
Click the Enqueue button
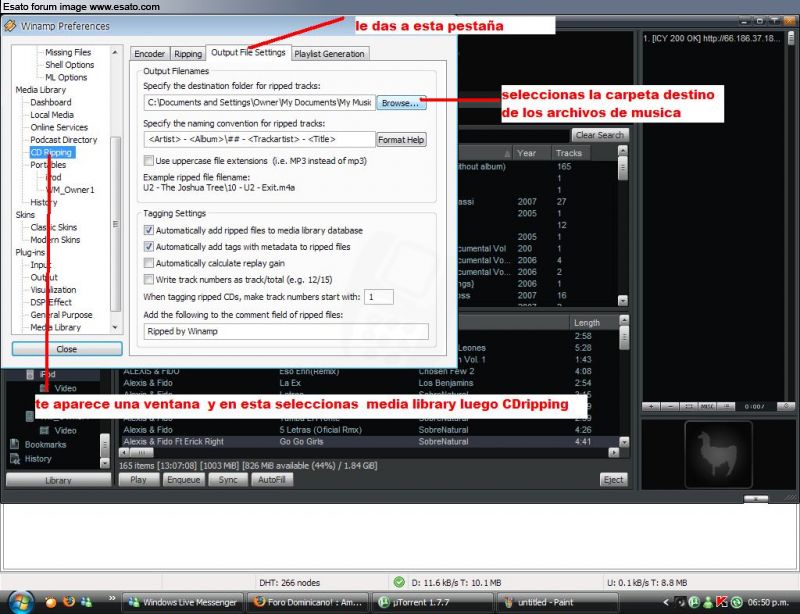tap(184, 479)
